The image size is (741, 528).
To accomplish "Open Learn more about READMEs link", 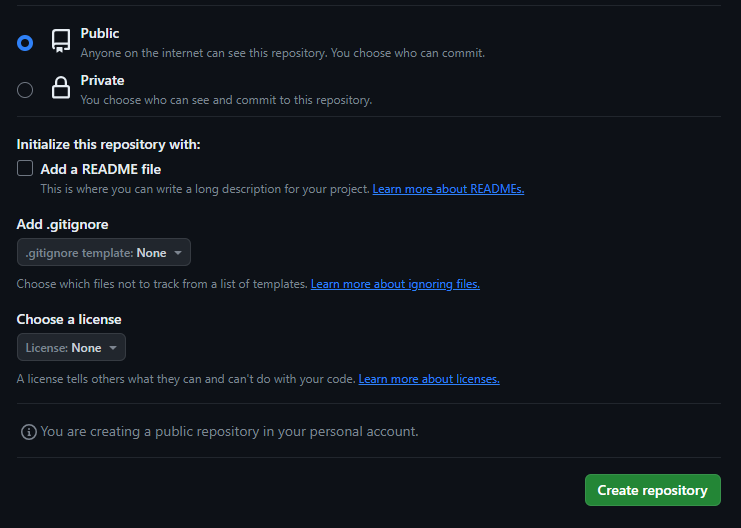I will coord(448,189).
